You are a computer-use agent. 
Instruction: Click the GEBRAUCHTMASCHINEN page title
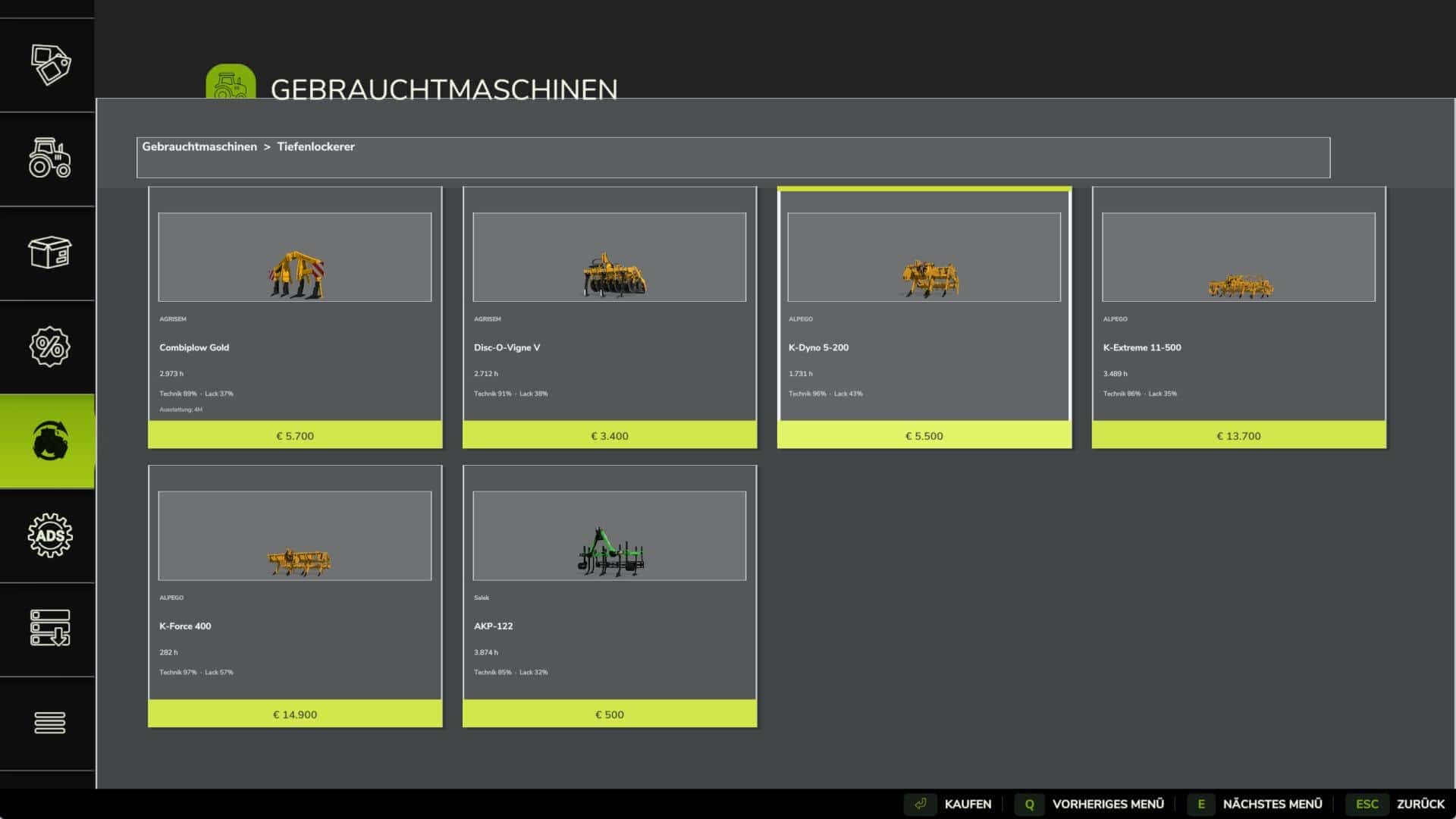coord(444,89)
